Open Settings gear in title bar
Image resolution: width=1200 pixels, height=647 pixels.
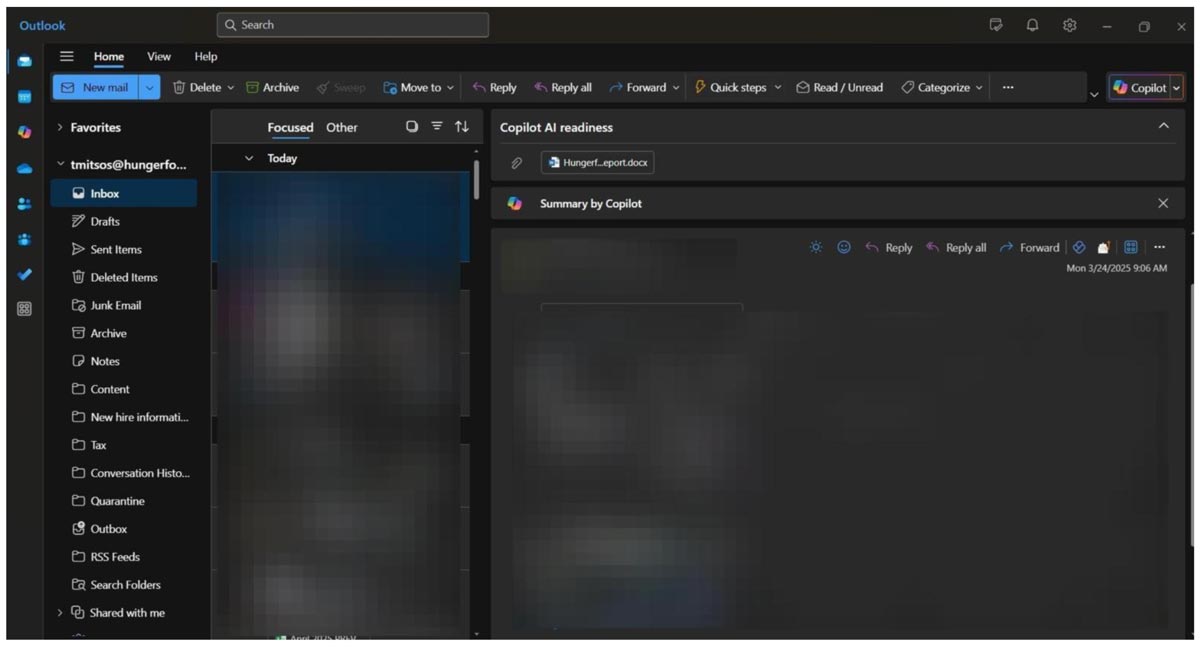tap(1069, 26)
